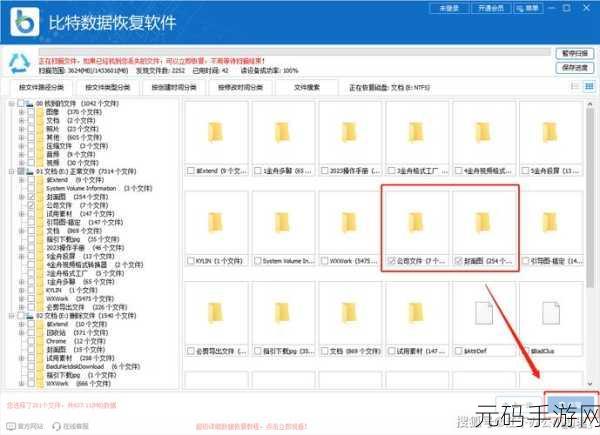Check the KYLIN checkbox in grid
The image size is (600, 435).
pos(191,261)
